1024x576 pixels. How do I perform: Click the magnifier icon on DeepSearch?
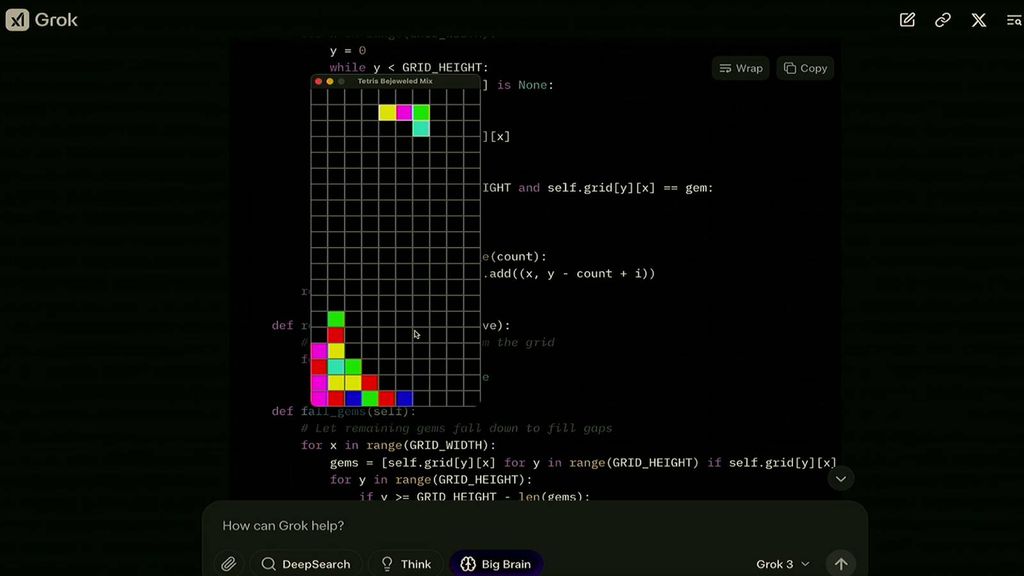click(267, 564)
